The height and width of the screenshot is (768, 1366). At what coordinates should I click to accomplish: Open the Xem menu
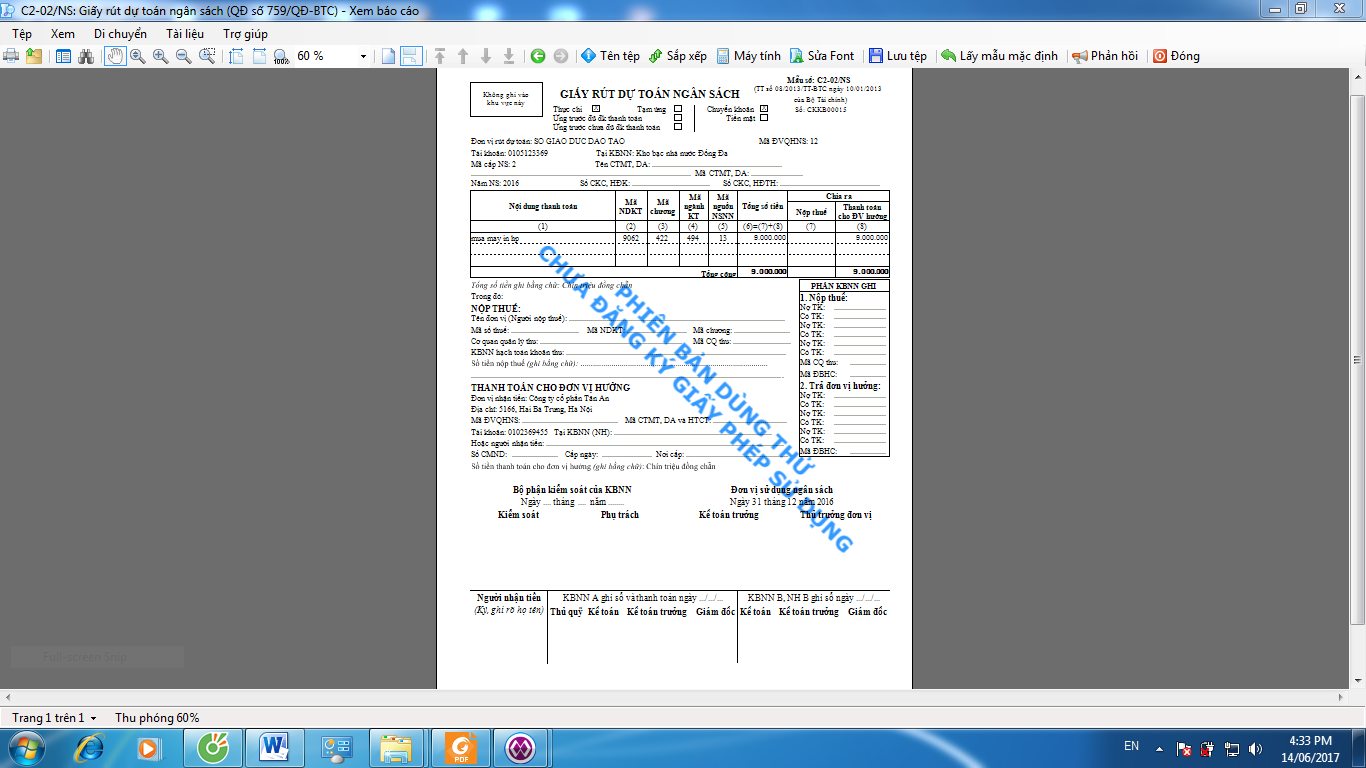pyautogui.click(x=63, y=33)
